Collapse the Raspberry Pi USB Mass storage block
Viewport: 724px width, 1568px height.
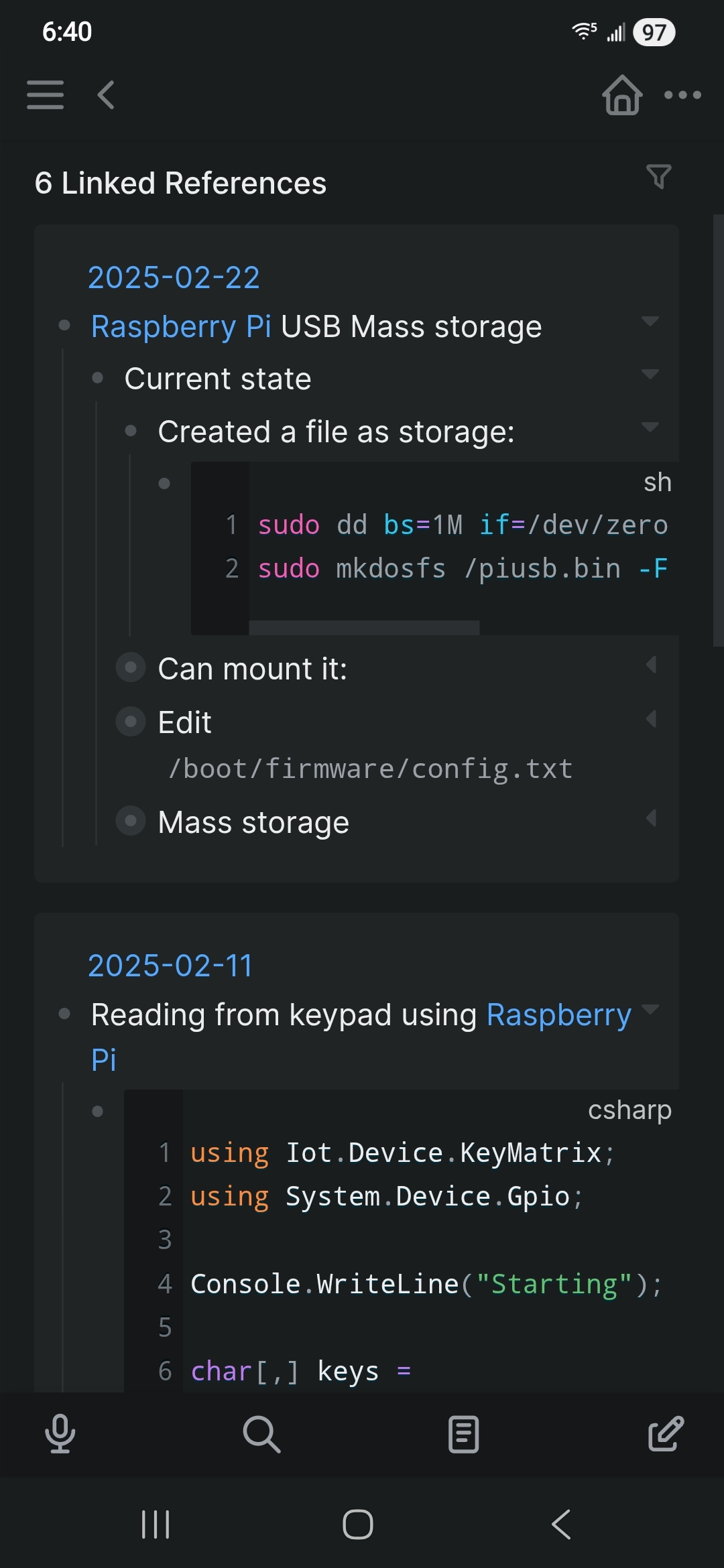pyautogui.click(x=650, y=321)
